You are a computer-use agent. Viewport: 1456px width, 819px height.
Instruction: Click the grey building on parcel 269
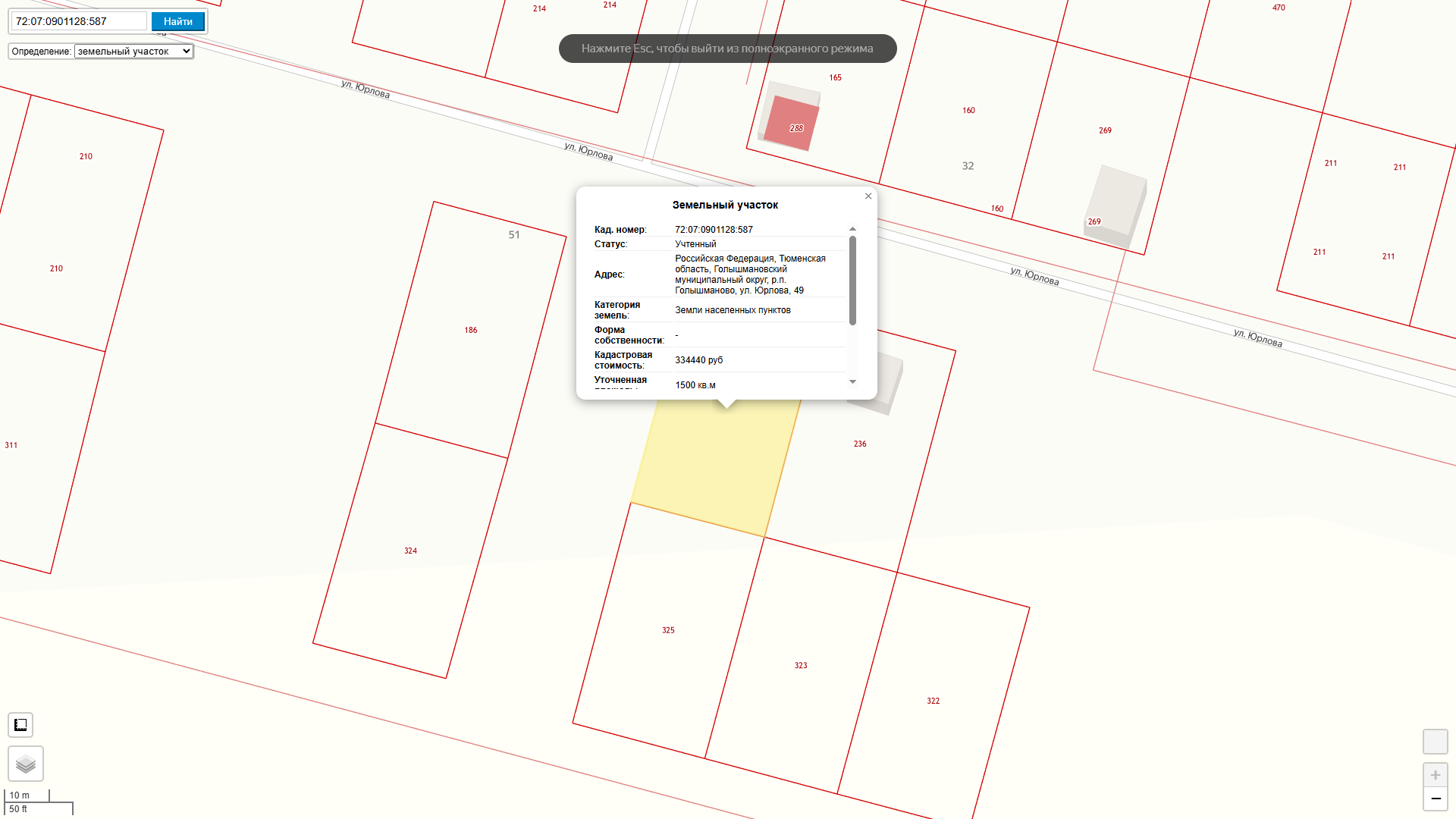pos(1116,206)
